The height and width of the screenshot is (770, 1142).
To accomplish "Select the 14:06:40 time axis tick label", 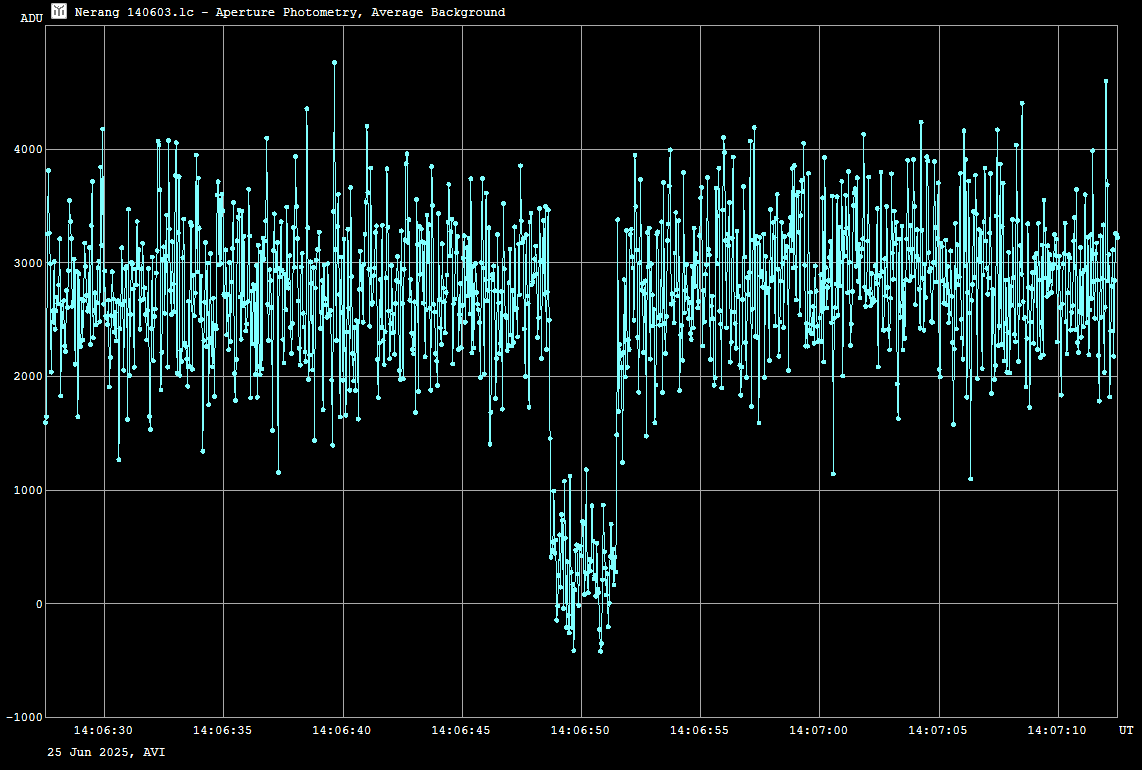I will click(x=341, y=731).
